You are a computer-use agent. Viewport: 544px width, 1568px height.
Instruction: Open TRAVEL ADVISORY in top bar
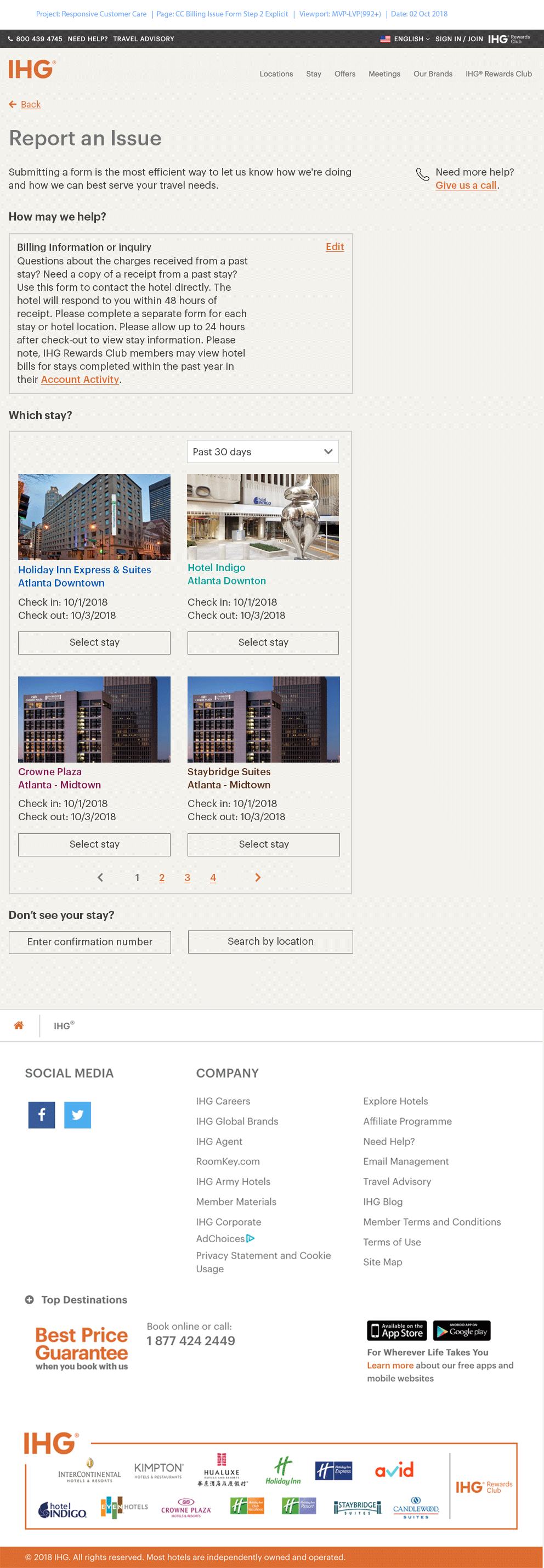tap(144, 39)
